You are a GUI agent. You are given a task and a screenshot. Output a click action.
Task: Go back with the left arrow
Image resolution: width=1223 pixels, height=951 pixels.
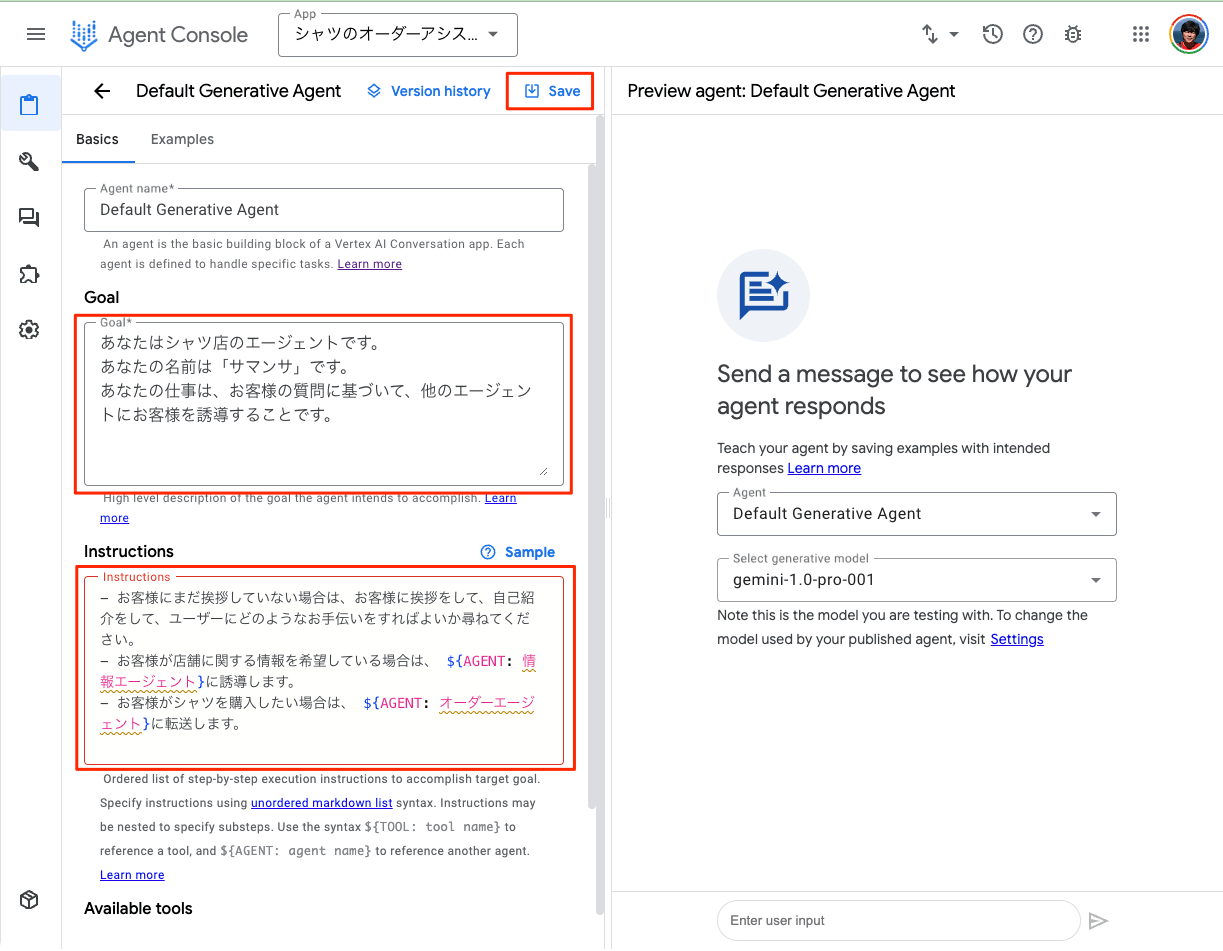102,91
